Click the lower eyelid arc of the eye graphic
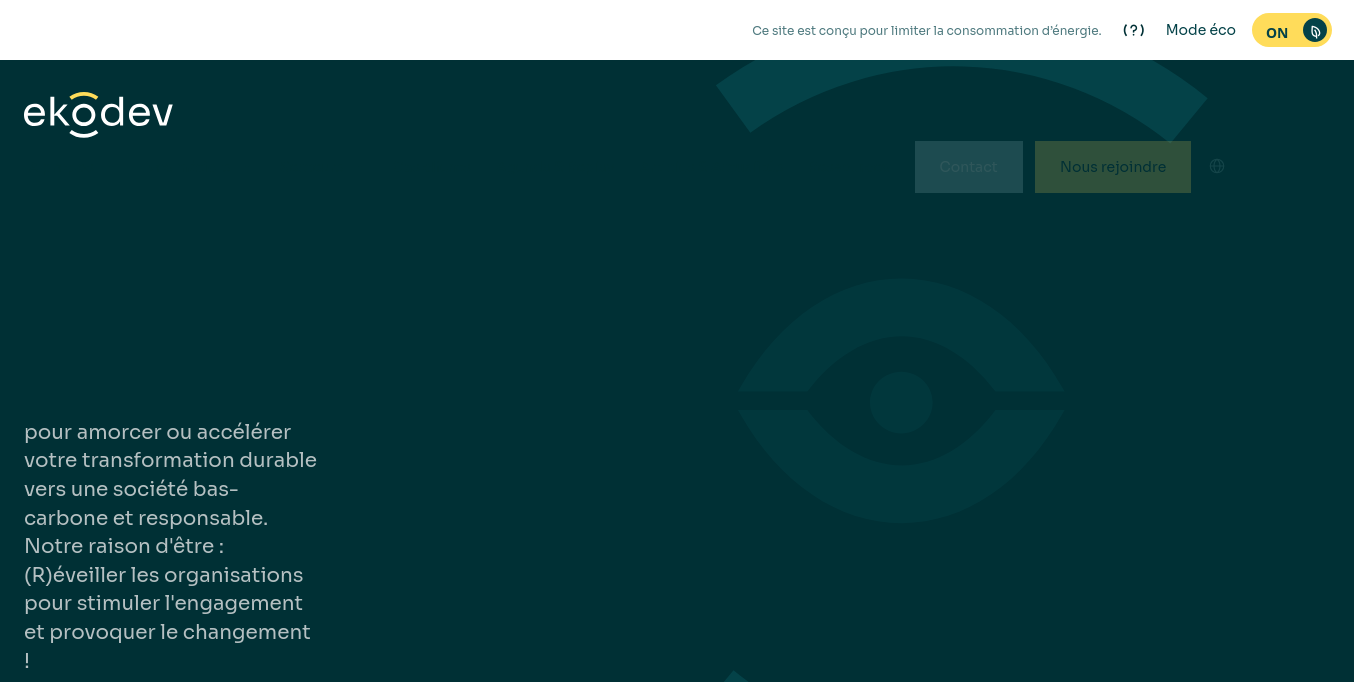 900,492
